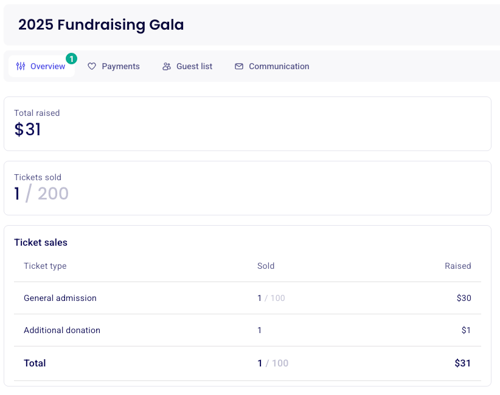Go to the Communication tab
Image resolution: width=500 pixels, height=395 pixels.
272,66
